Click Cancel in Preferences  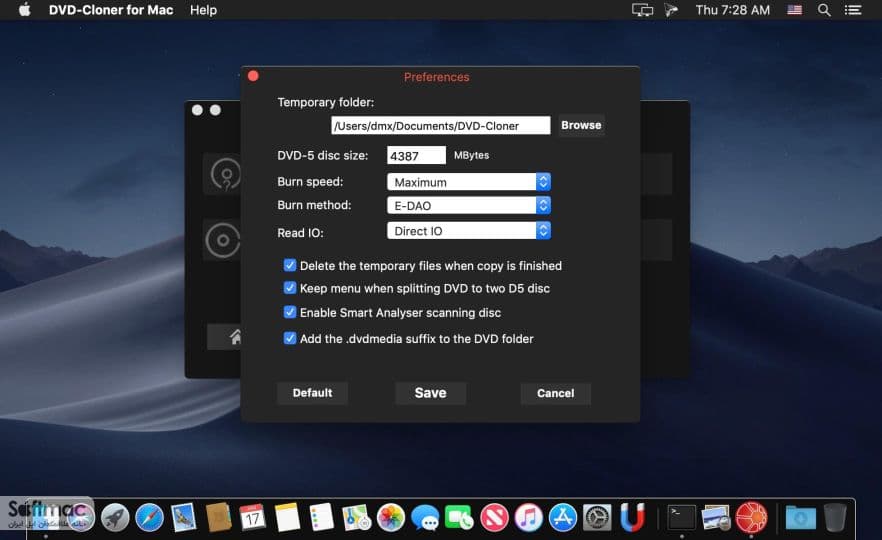555,394
